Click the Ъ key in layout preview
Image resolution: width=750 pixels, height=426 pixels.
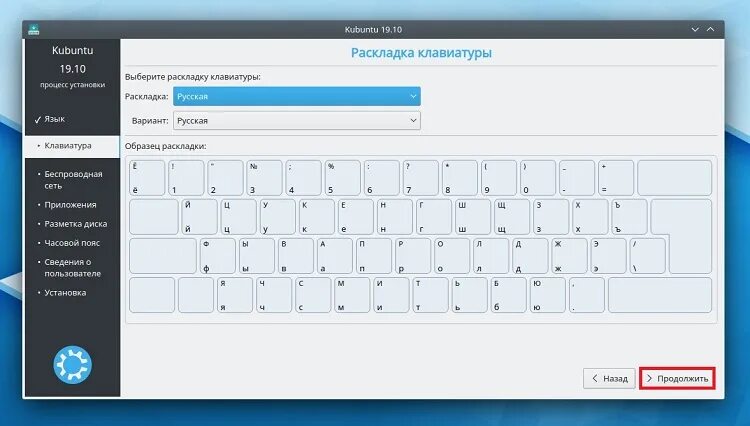(x=629, y=217)
